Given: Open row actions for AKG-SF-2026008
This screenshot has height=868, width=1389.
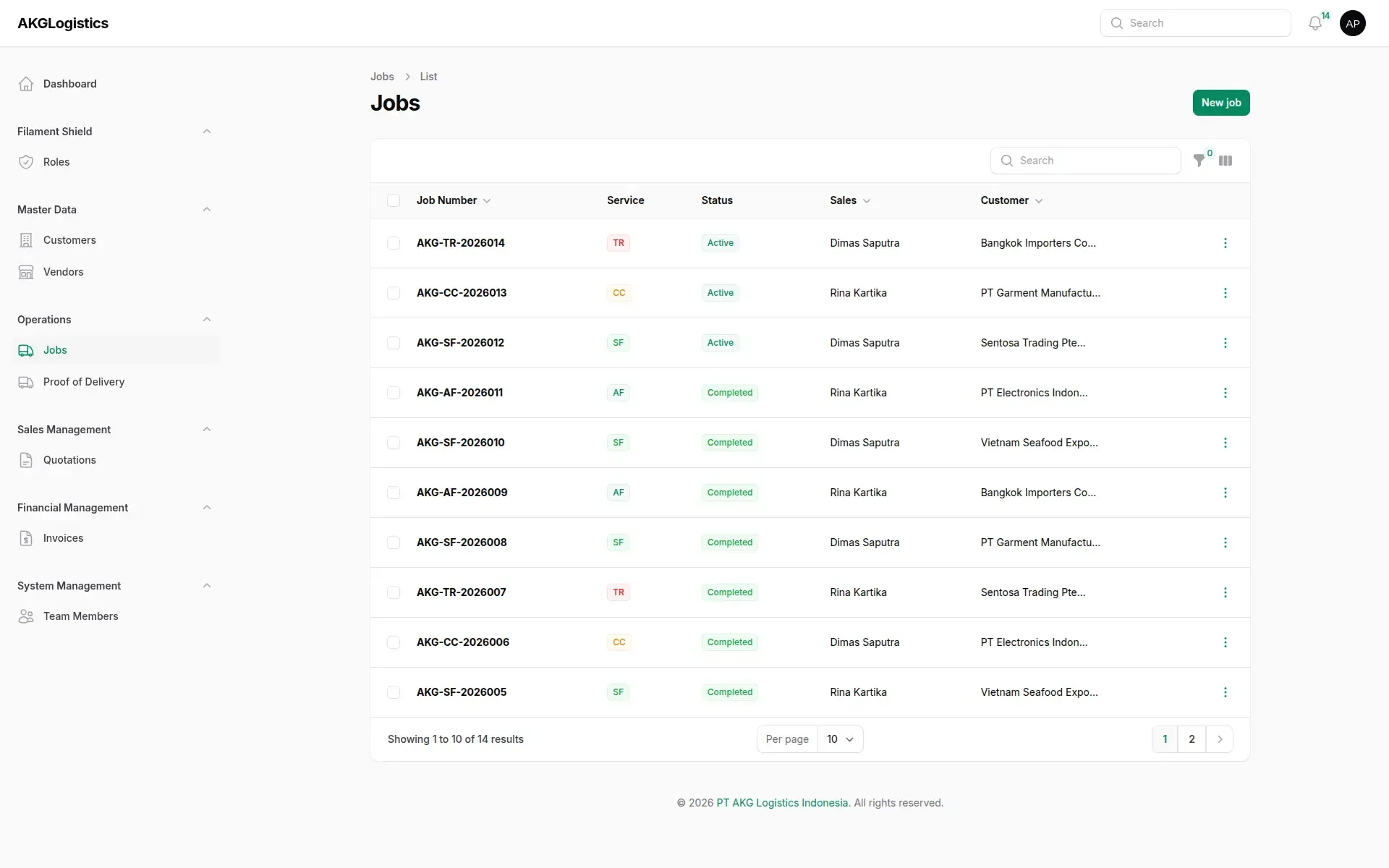Looking at the screenshot, I should (x=1225, y=542).
